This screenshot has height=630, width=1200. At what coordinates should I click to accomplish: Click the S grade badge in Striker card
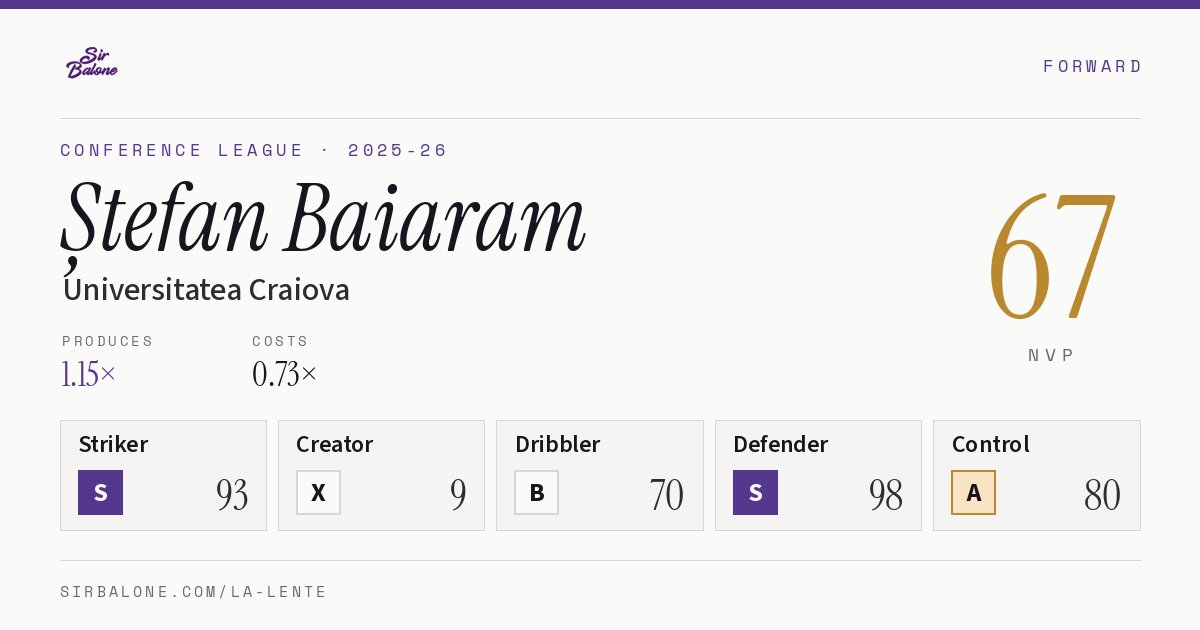click(x=100, y=492)
